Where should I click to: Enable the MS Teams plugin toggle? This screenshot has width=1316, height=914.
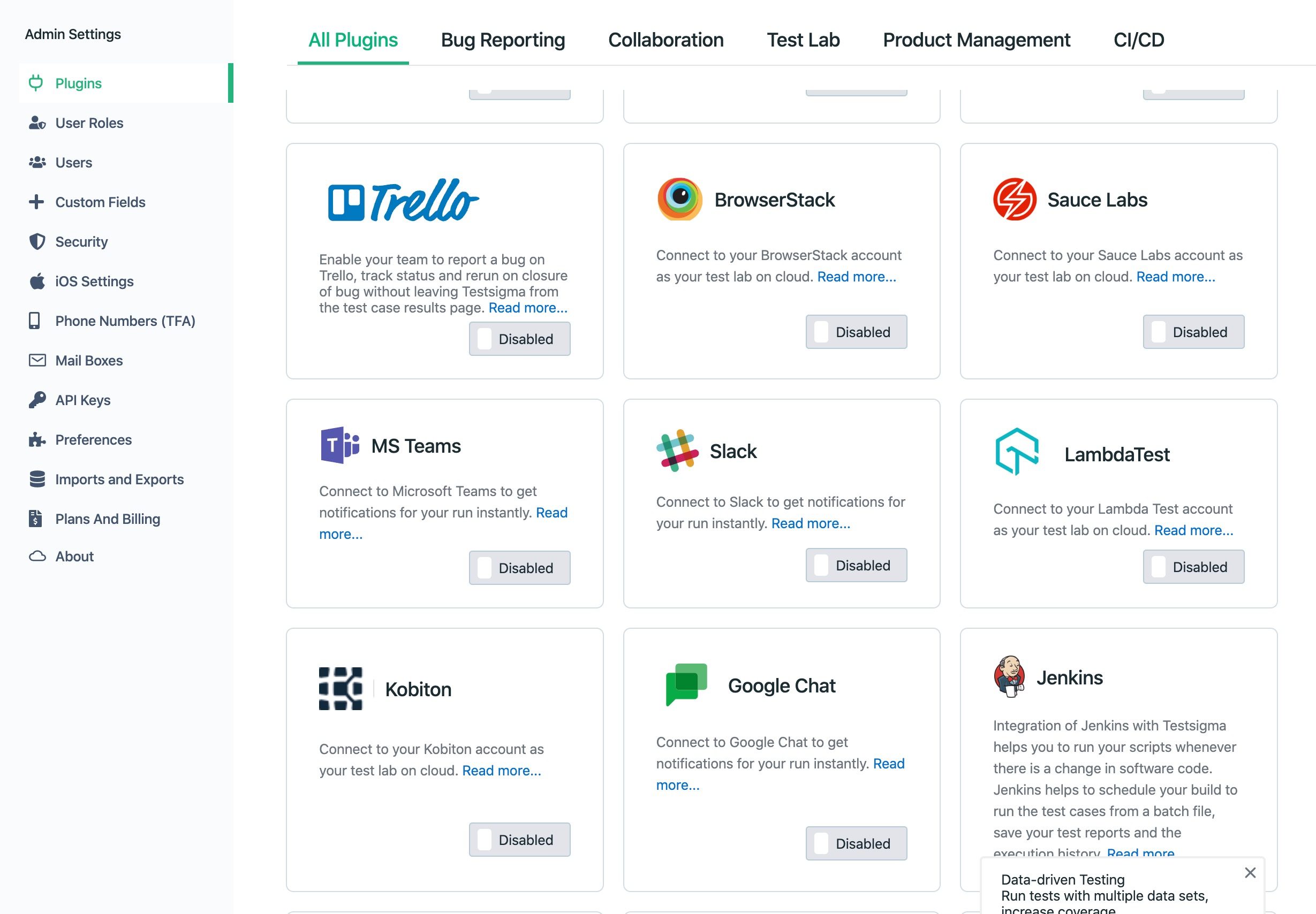tap(520, 568)
